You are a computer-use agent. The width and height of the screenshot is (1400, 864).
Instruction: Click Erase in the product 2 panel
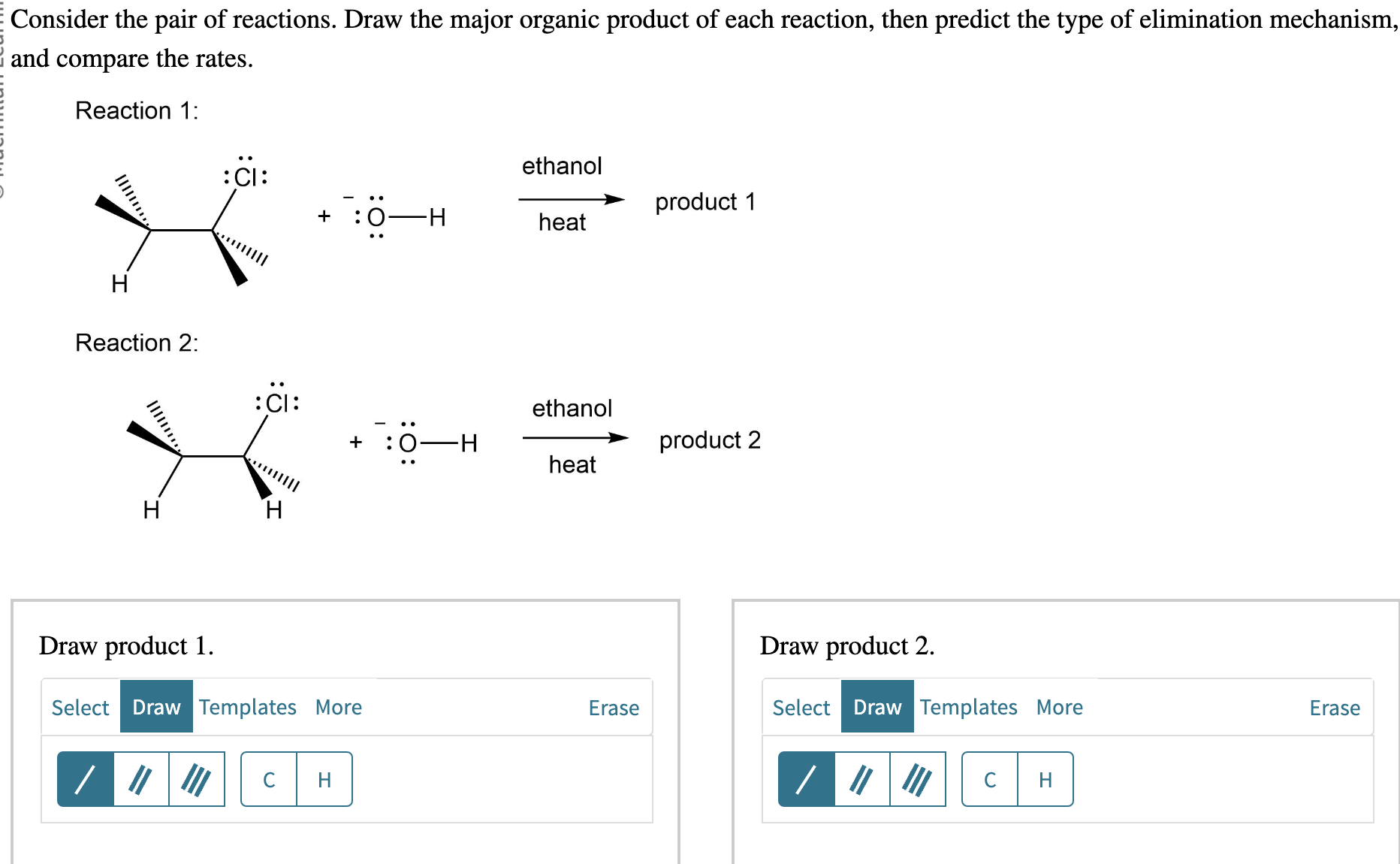point(1334,707)
